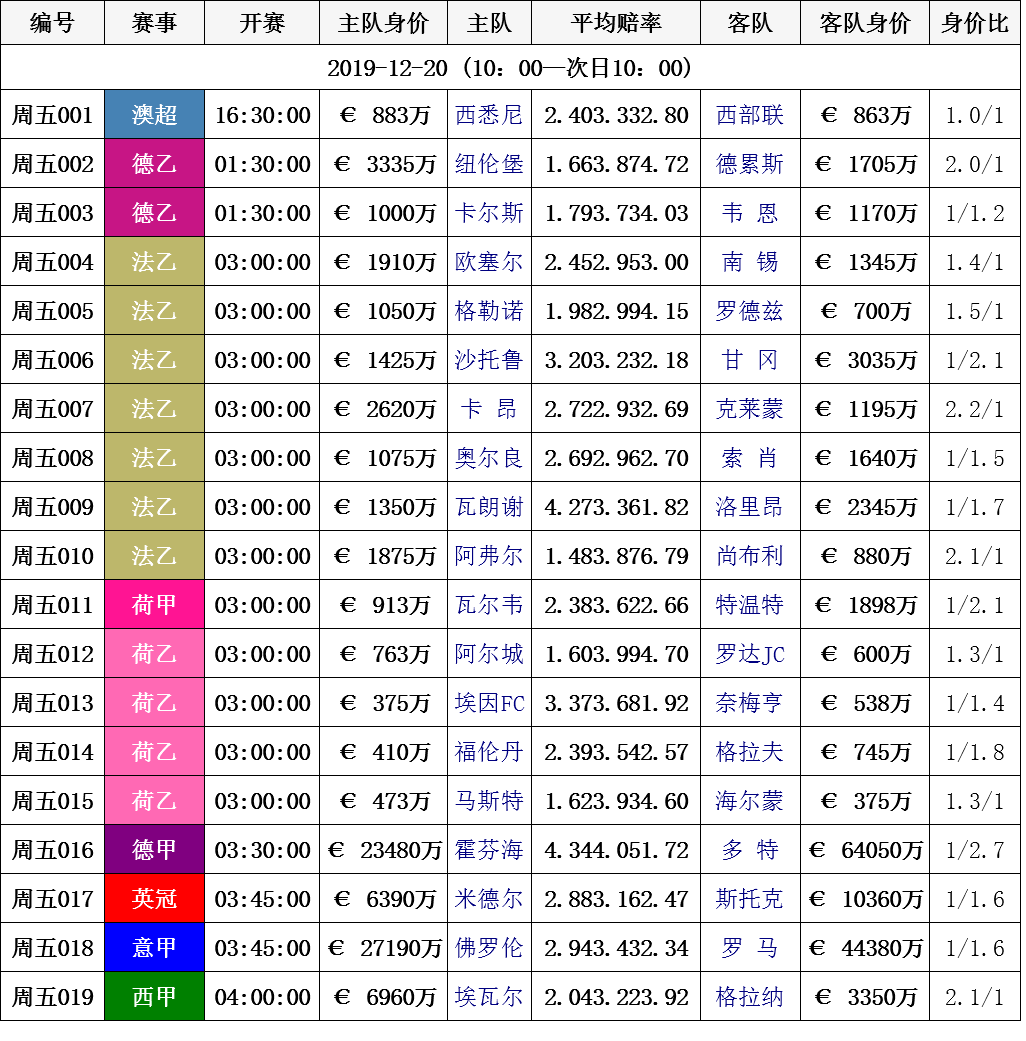Open home team 沙托鲁
This screenshot has width=1026, height=1041.
[489, 360]
